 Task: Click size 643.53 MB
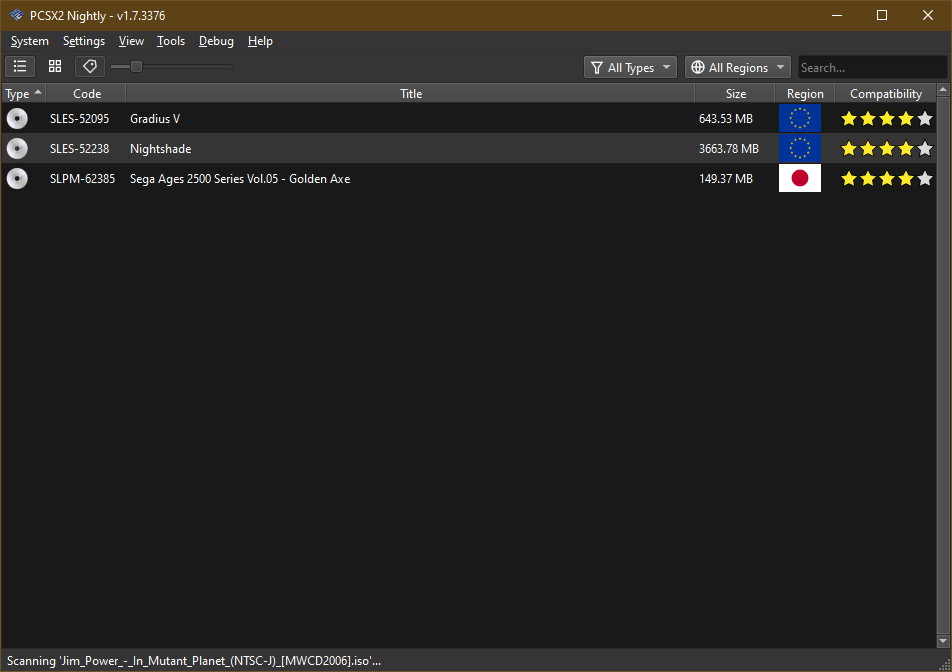point(726,118)
